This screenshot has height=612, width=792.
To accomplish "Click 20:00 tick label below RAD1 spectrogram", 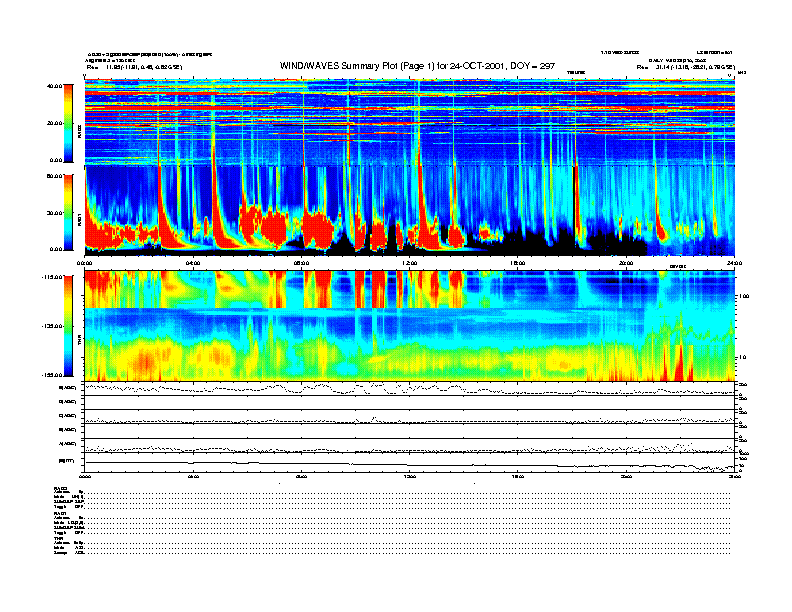I will coord(626,264).
